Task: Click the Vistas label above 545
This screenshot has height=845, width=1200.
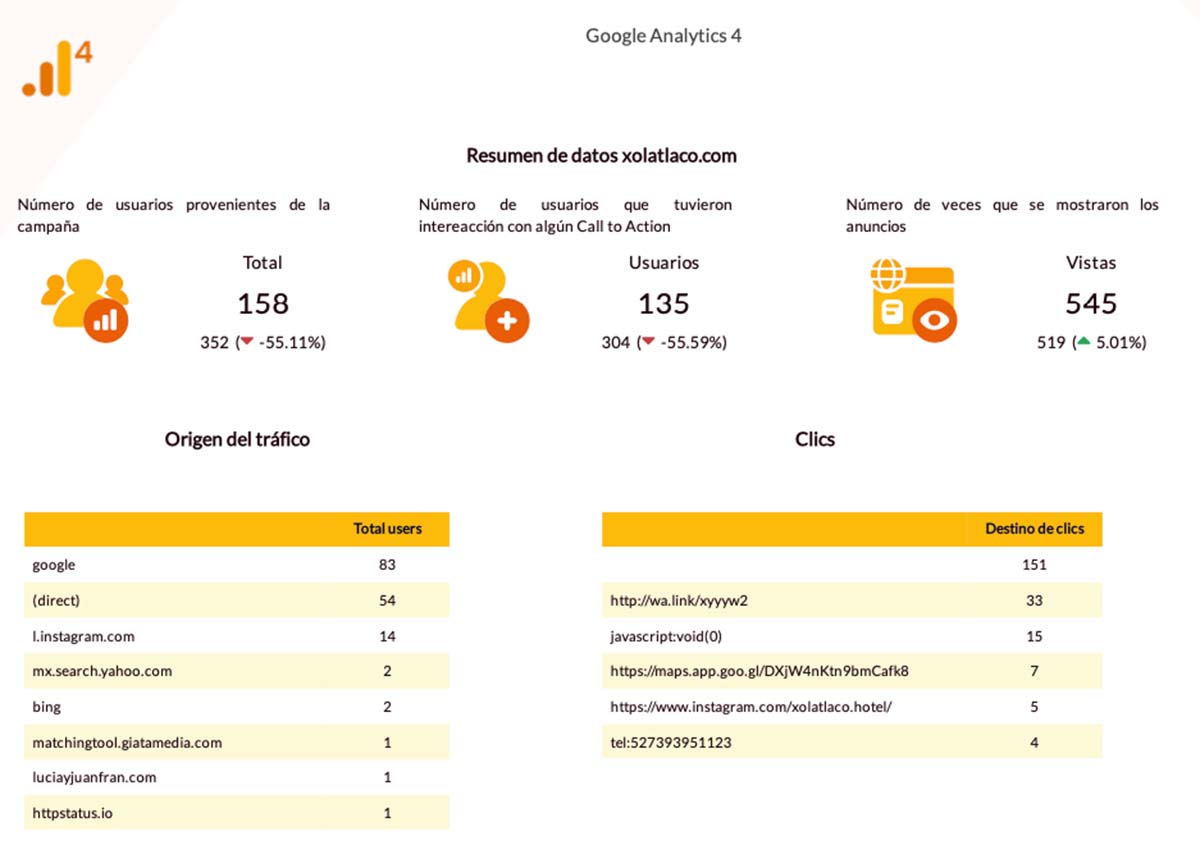Action: (1091, 263)
